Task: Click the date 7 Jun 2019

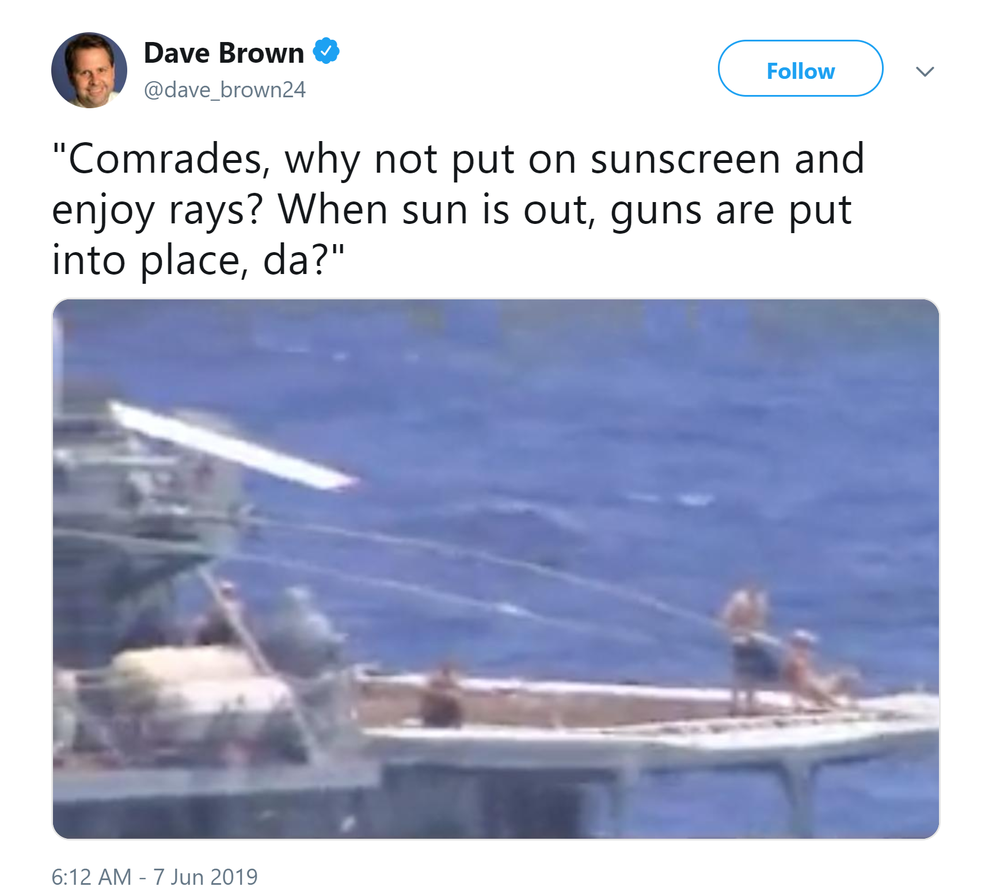Action: click(x=205, y=877)
